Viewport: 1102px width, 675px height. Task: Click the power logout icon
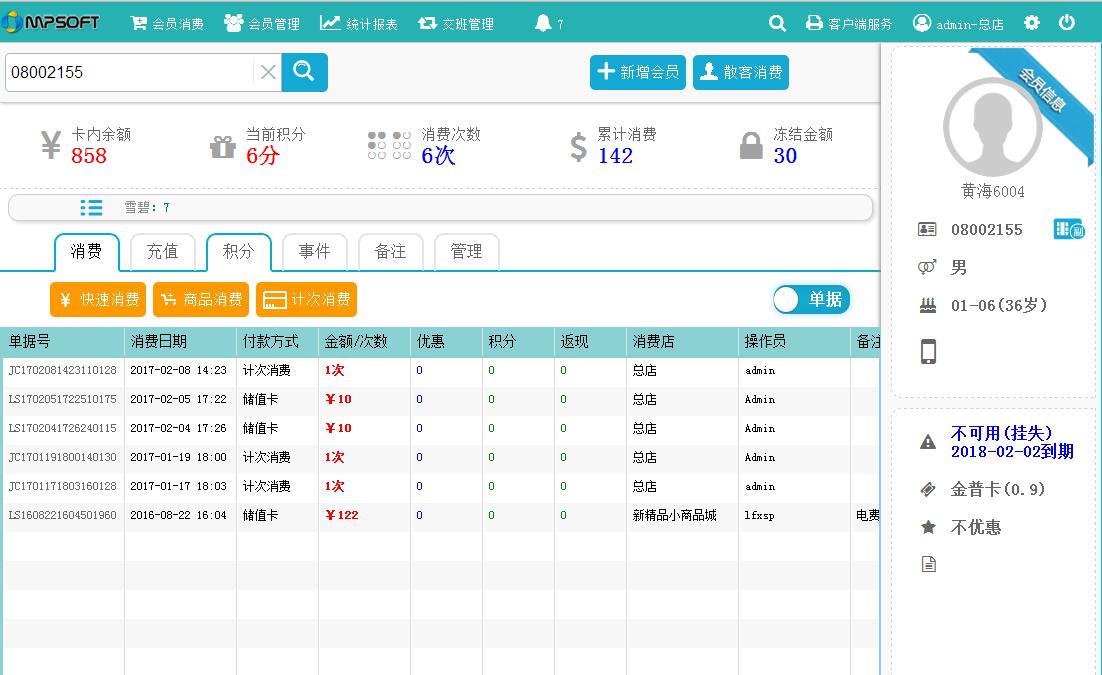coord(1067,23)
